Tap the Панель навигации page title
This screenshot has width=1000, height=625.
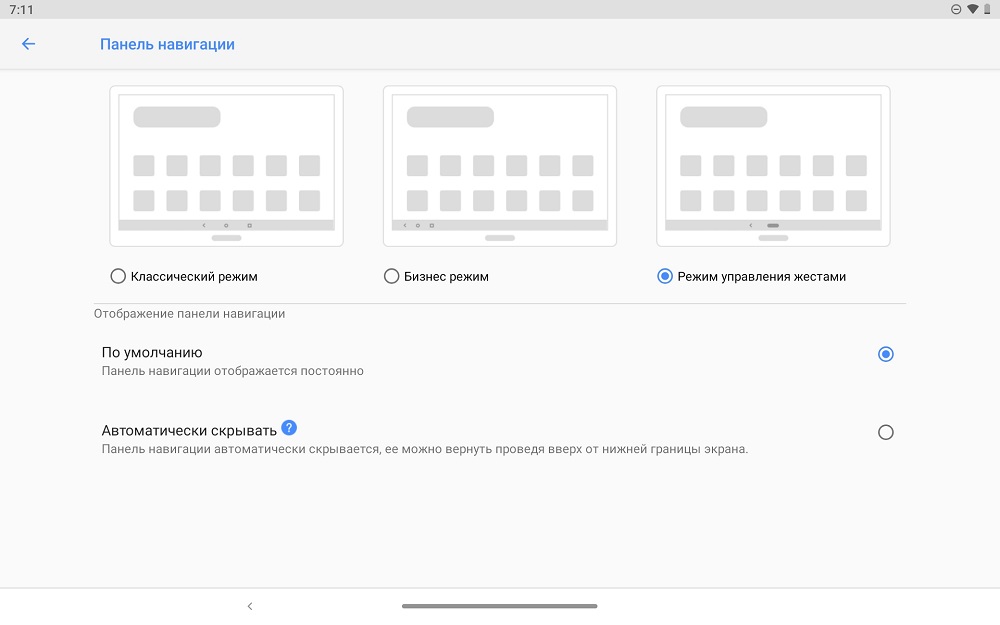click(x=167, y=44)
